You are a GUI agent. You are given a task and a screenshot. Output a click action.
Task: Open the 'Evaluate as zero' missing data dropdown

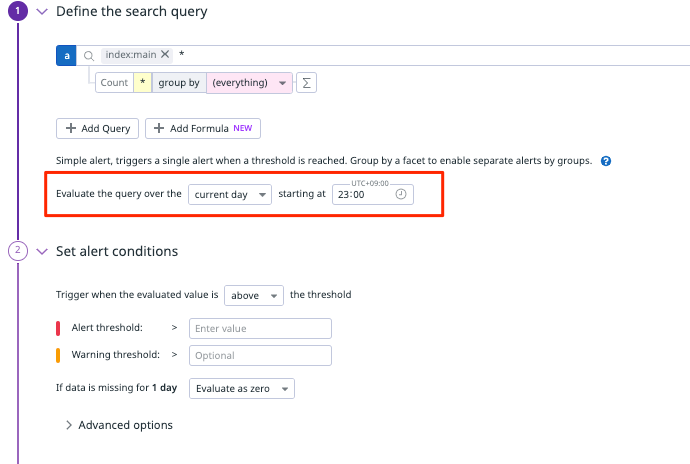tap(242, 389)
